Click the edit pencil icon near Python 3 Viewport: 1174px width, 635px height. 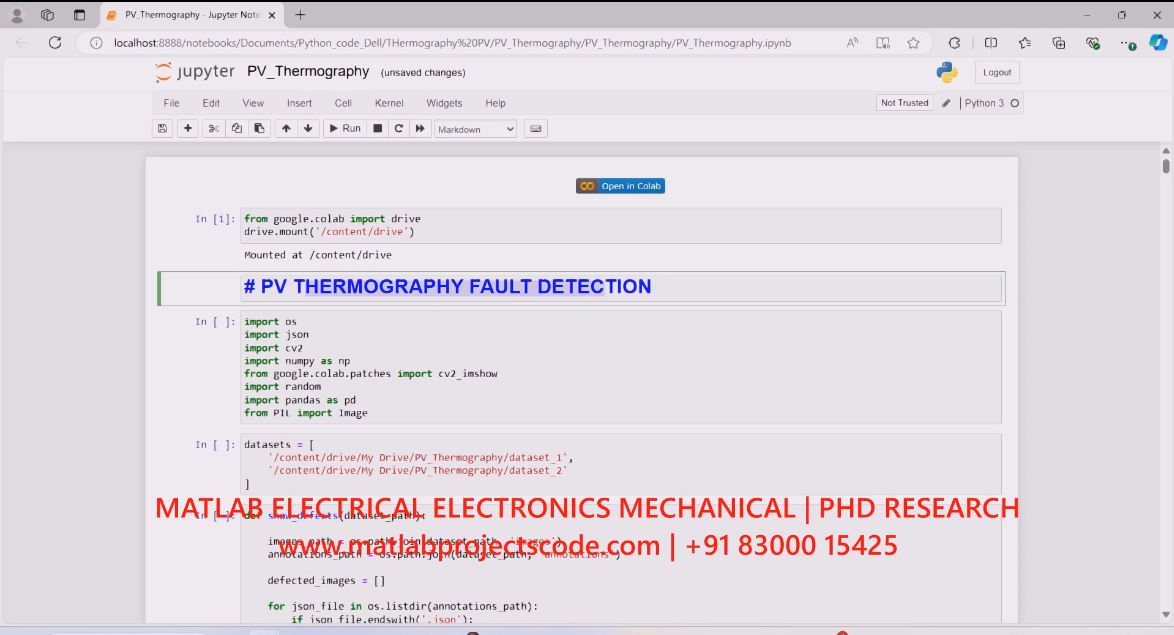tap(946, 103)
